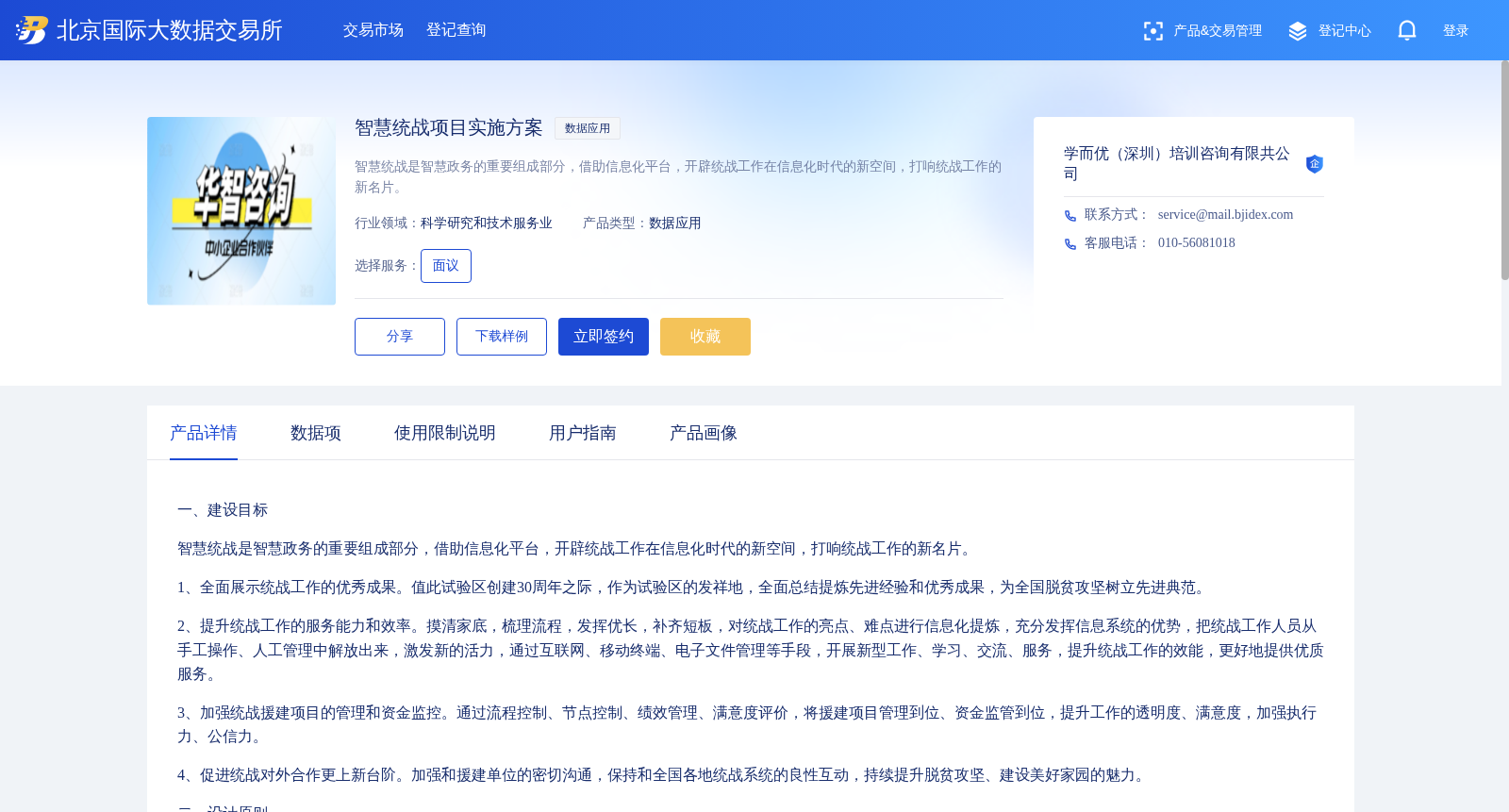The width and height of the screenshot is (1509, 812).
Task: Click the product type value 数据应用
Action: point(675,224)
